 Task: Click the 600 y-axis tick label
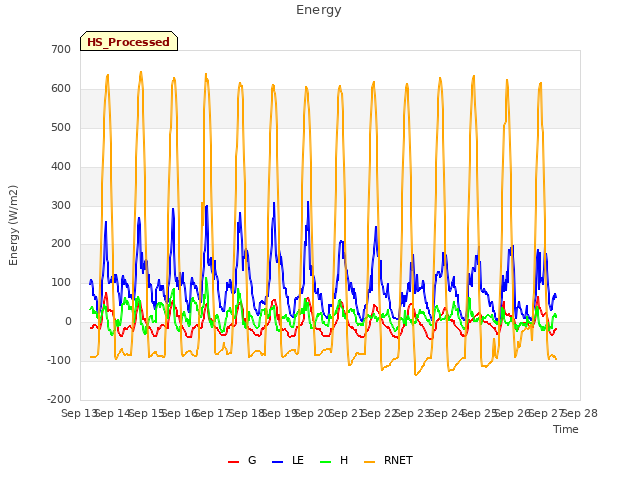click(x=61, y=89)
